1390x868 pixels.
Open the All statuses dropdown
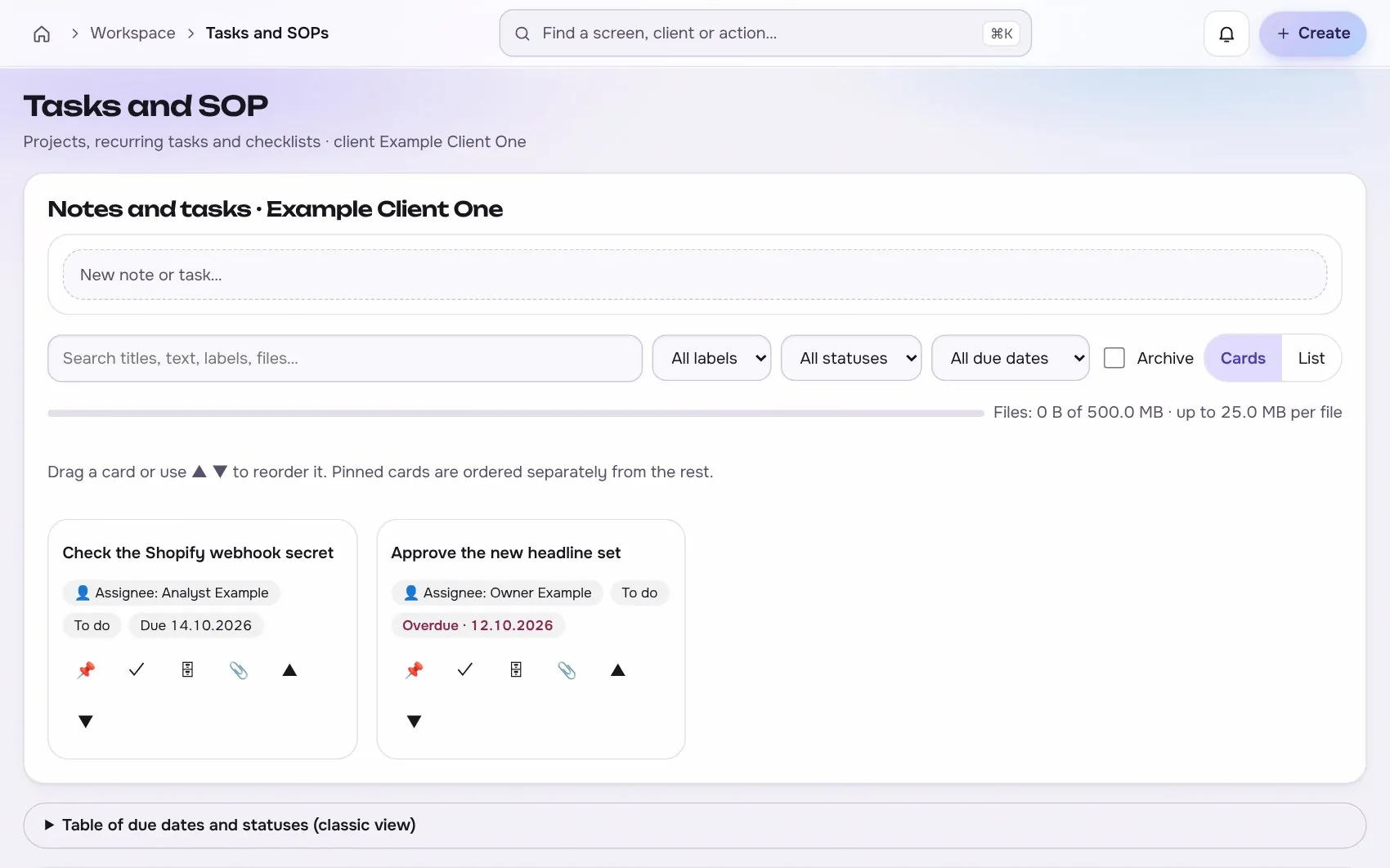[x=851, y=358]
